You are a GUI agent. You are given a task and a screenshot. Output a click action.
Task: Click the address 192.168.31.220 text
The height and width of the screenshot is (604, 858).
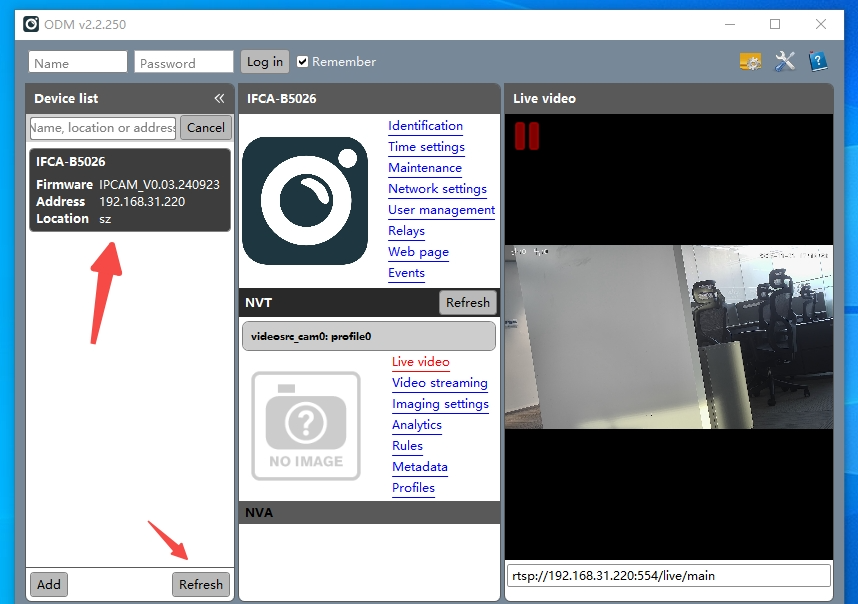click(x=142, y=202)
